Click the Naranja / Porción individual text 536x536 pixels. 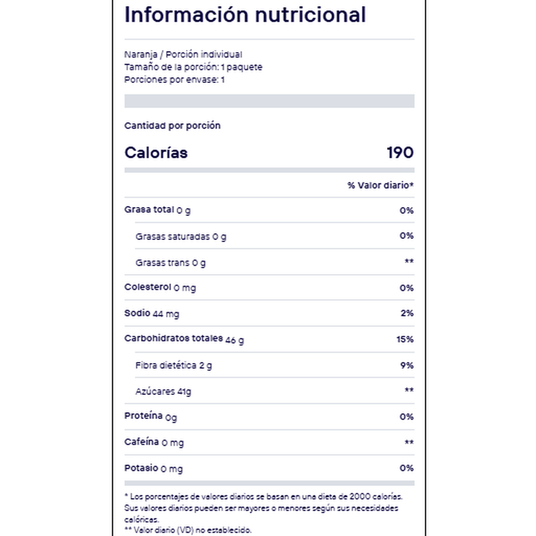click(x=183, y=54)
